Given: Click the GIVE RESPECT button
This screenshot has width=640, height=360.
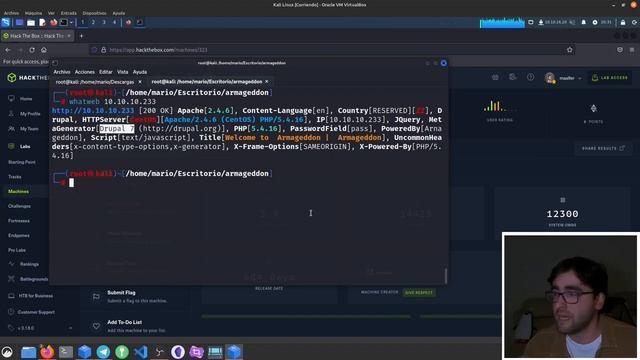Looking at the screenshot, I should coord(419,292).
